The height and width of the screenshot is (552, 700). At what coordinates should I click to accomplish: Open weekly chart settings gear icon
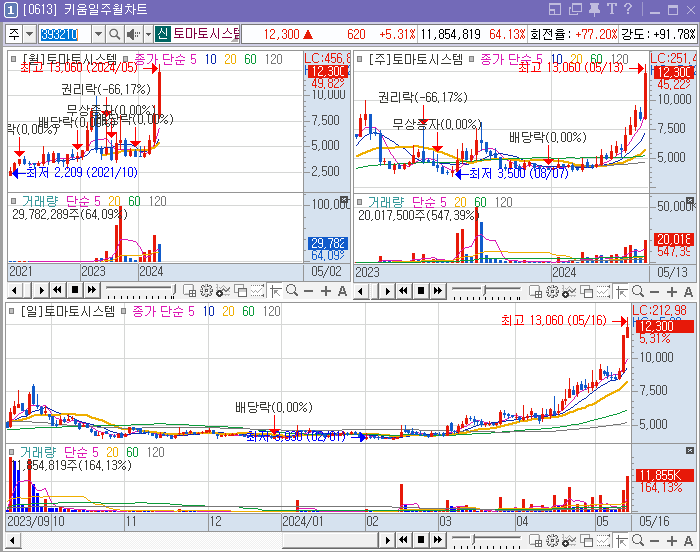pyautogui.click(x=552, y=292)
